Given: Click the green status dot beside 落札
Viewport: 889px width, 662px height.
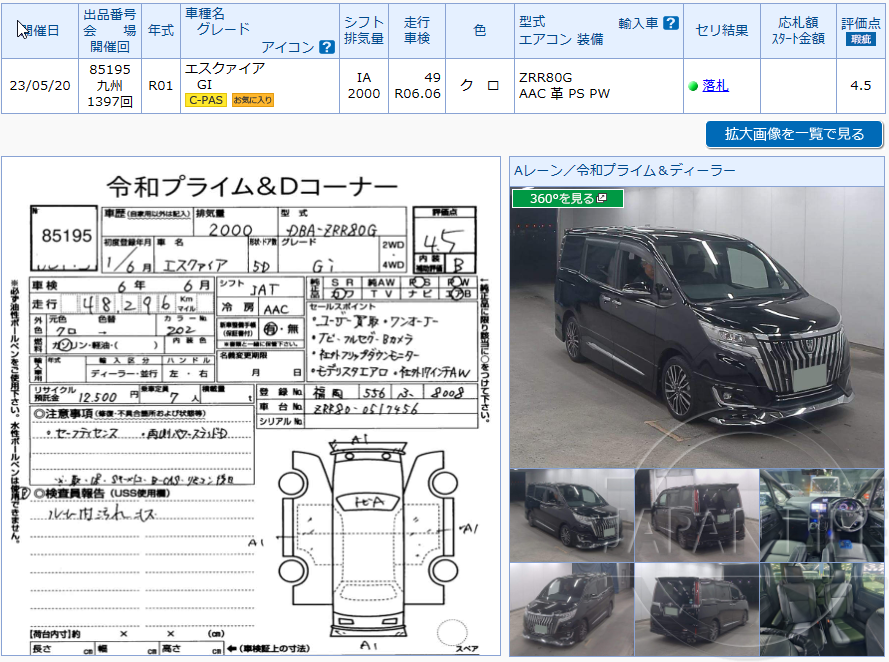Looking at the screenshot, I should coord(695,85).
